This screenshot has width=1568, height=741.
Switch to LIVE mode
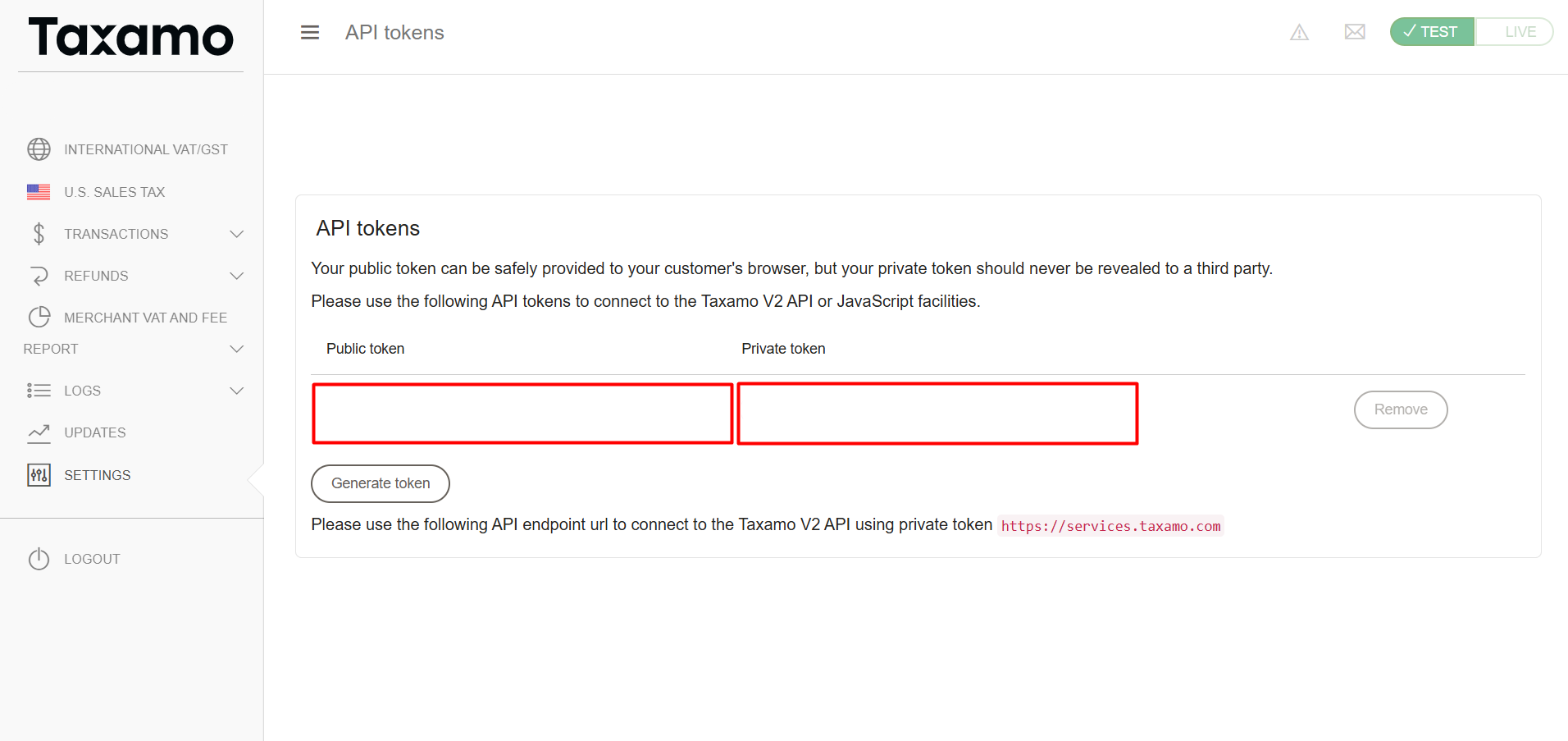(1515, 32)
